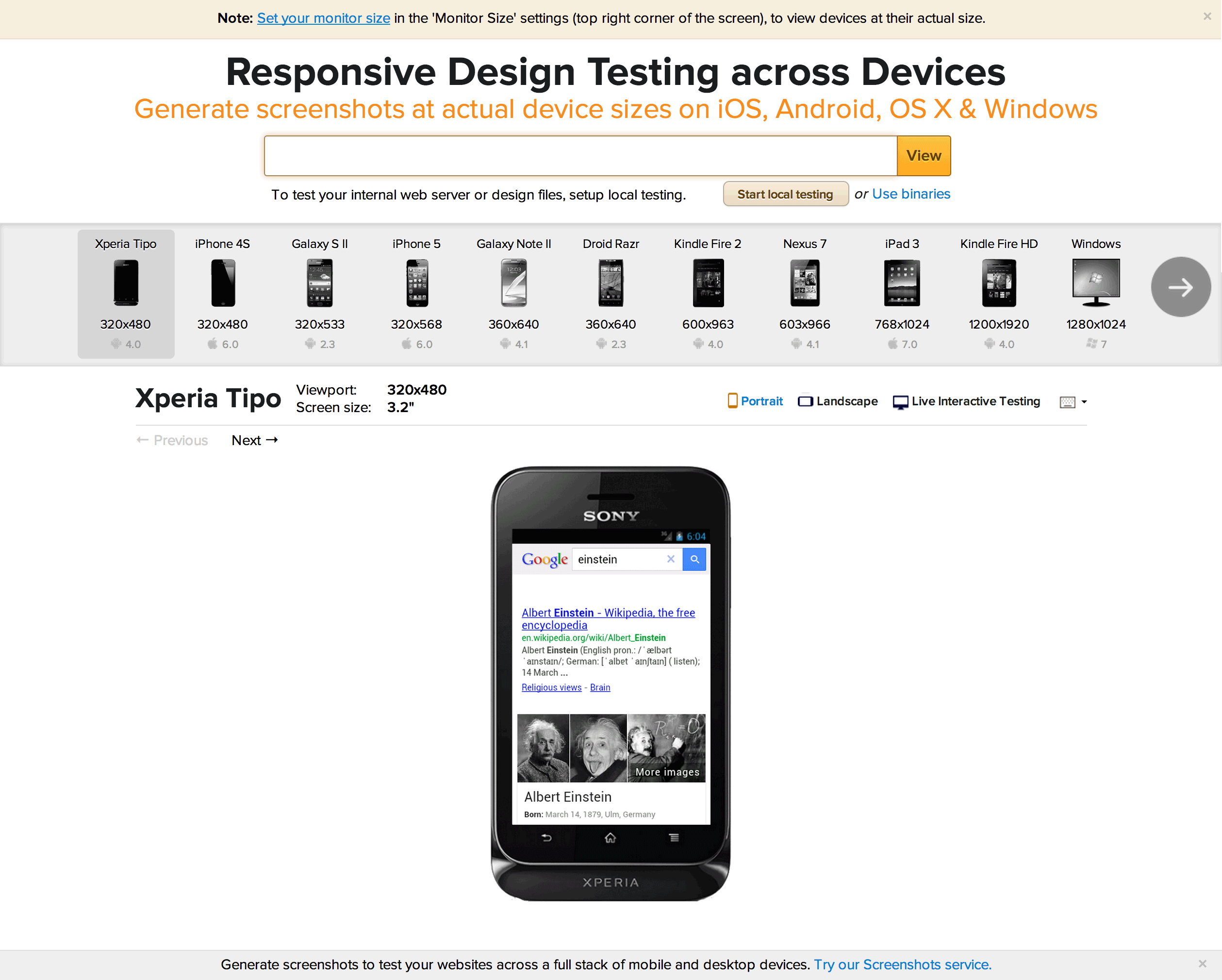Go to Previous device
Viewport: 1222px width, 980px height.
click(172, 440)
